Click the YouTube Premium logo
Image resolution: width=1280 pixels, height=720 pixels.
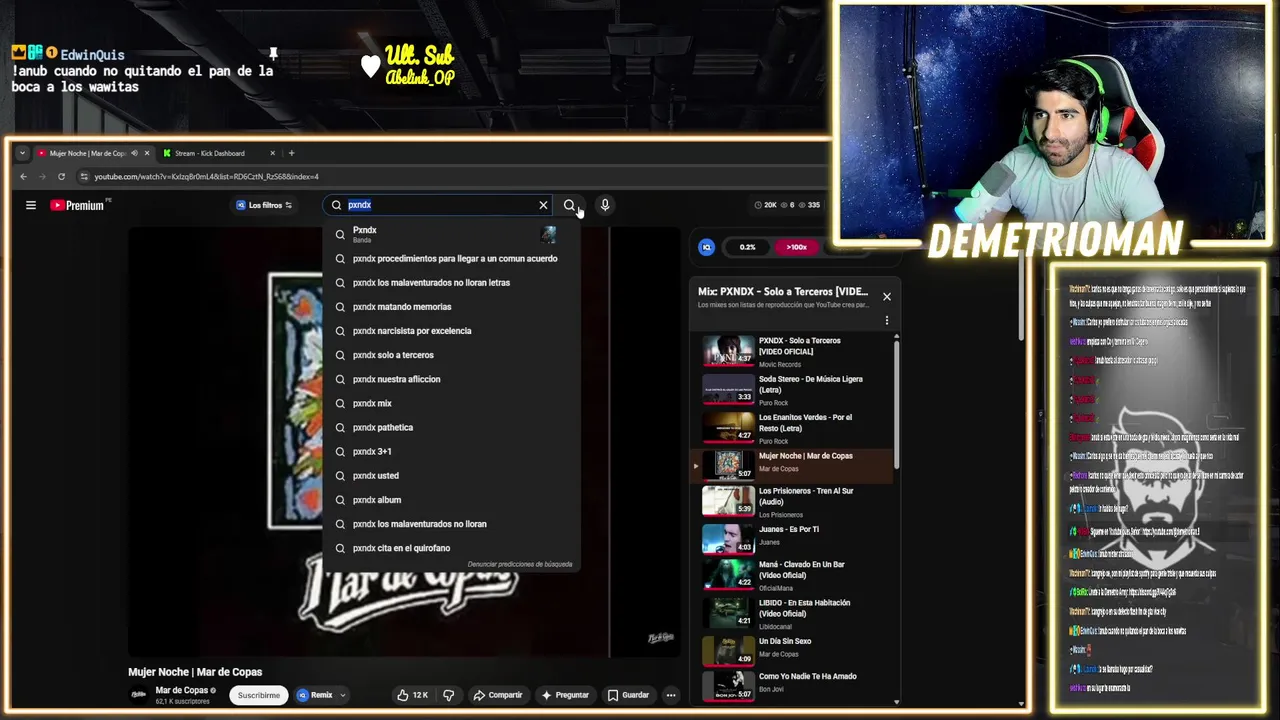coord(78,205)
